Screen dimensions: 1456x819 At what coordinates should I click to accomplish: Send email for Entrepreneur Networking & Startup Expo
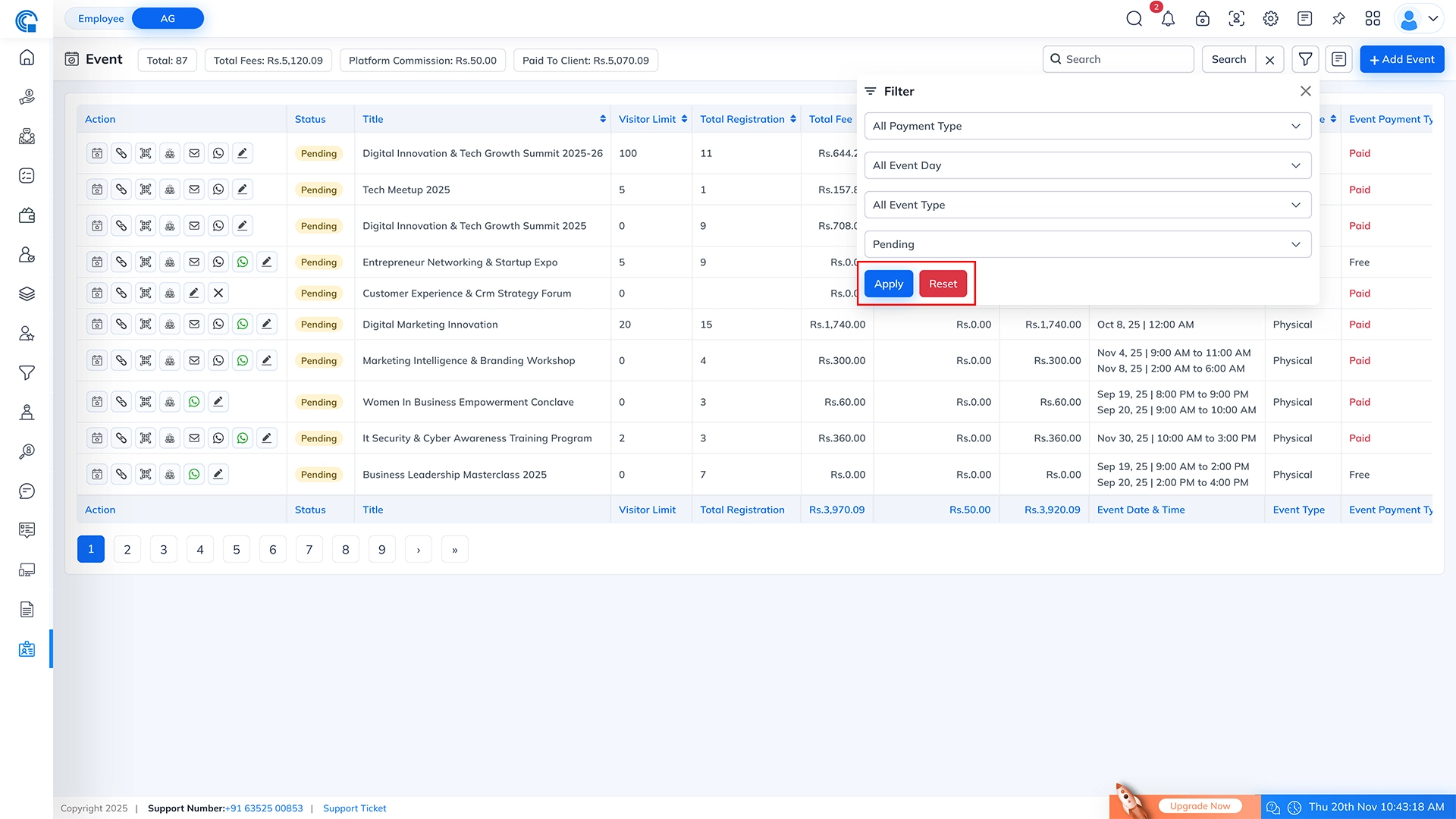tap(194, 262)
